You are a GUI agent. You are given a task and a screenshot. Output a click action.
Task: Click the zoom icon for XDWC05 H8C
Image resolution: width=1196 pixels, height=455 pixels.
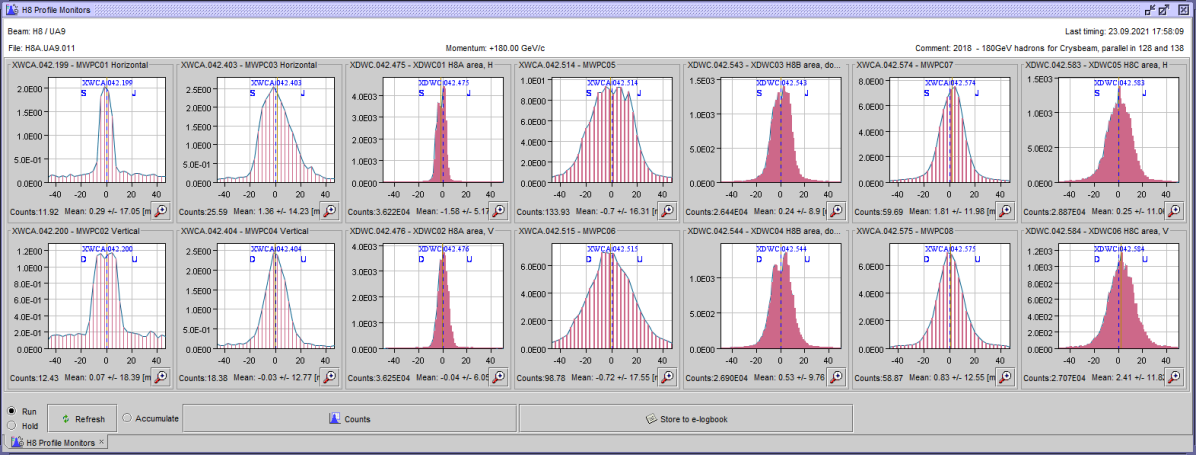[1174, 211]
